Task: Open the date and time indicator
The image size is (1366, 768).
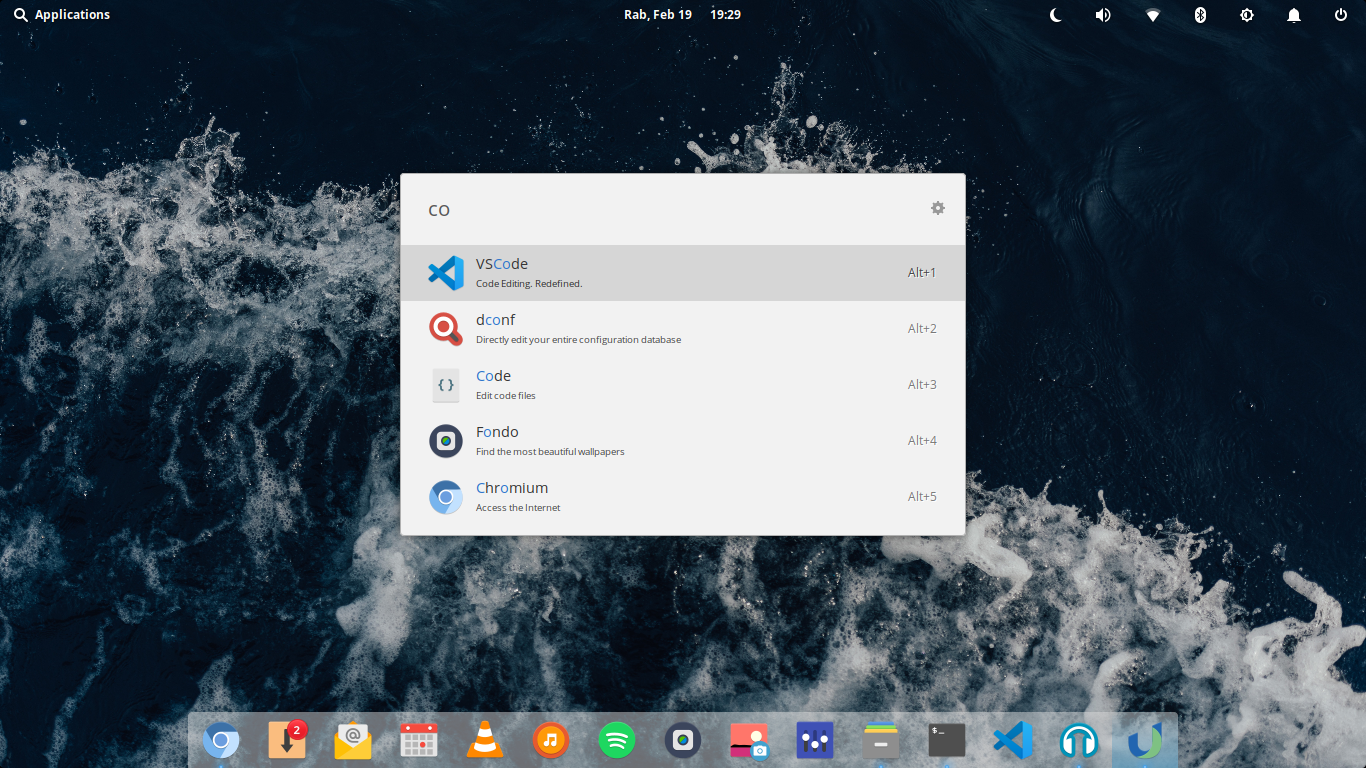Action: pyautogui.click(x=683, y=14)
